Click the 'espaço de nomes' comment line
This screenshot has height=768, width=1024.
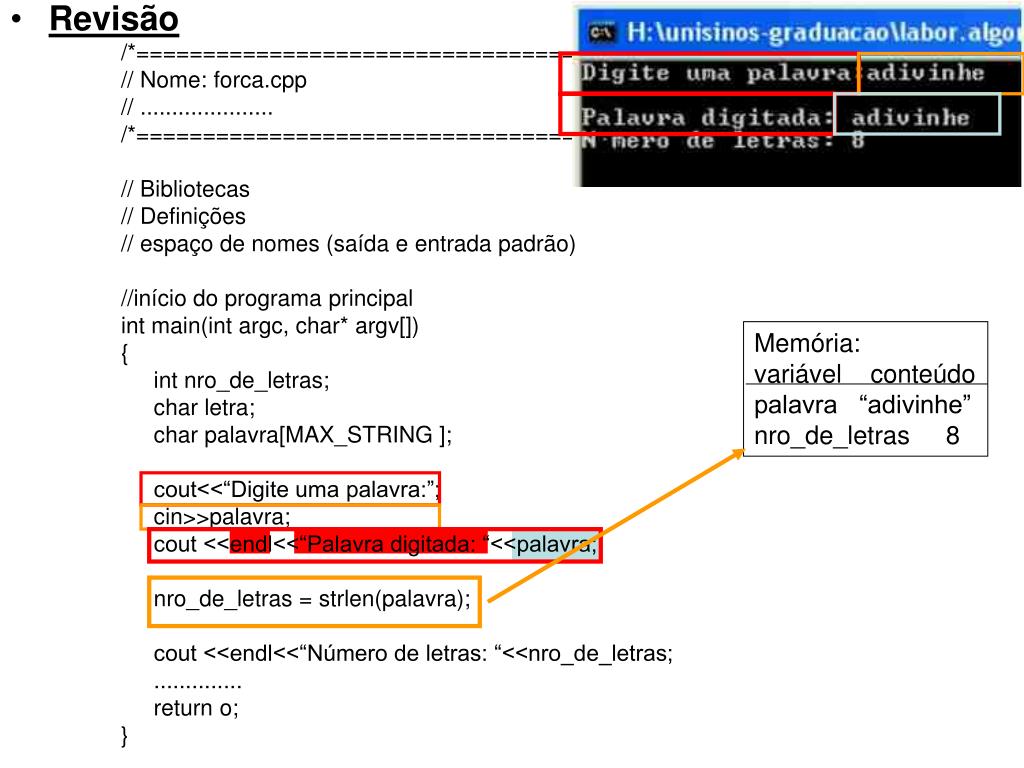(348, 244)
